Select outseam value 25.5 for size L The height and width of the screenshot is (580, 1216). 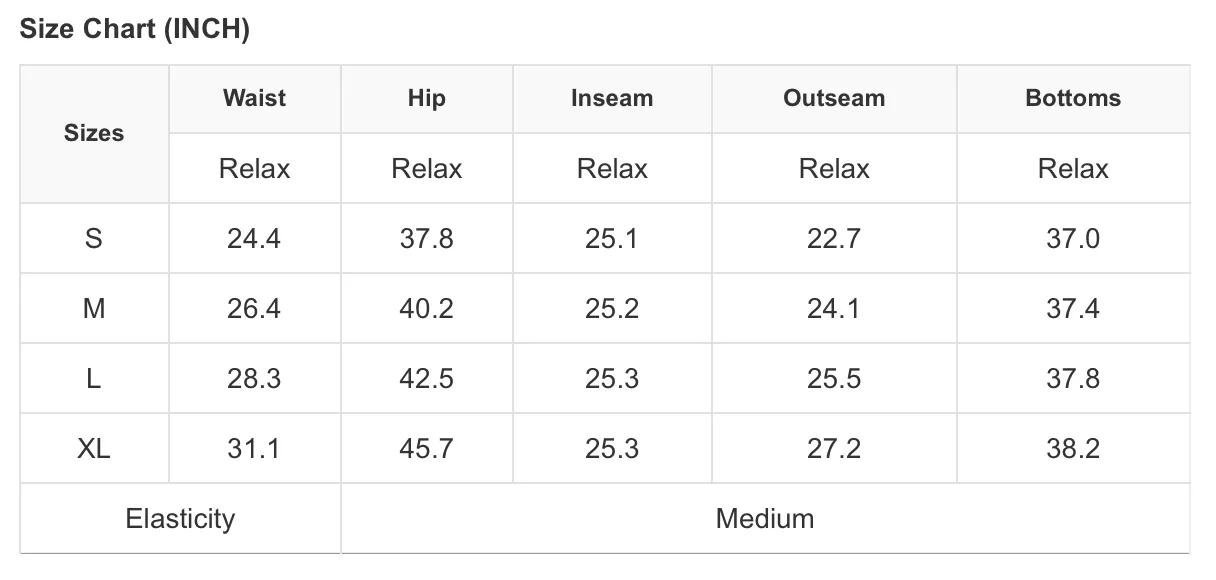tap(834, 379)
